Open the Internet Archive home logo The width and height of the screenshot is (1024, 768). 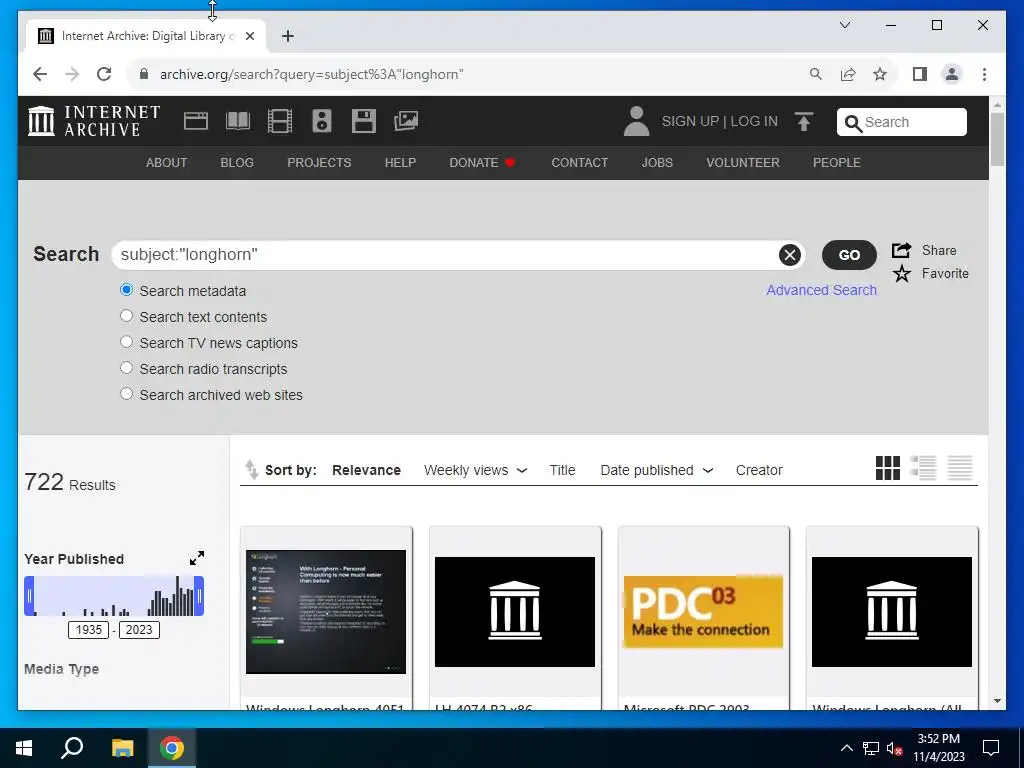[x=93, y=121]
